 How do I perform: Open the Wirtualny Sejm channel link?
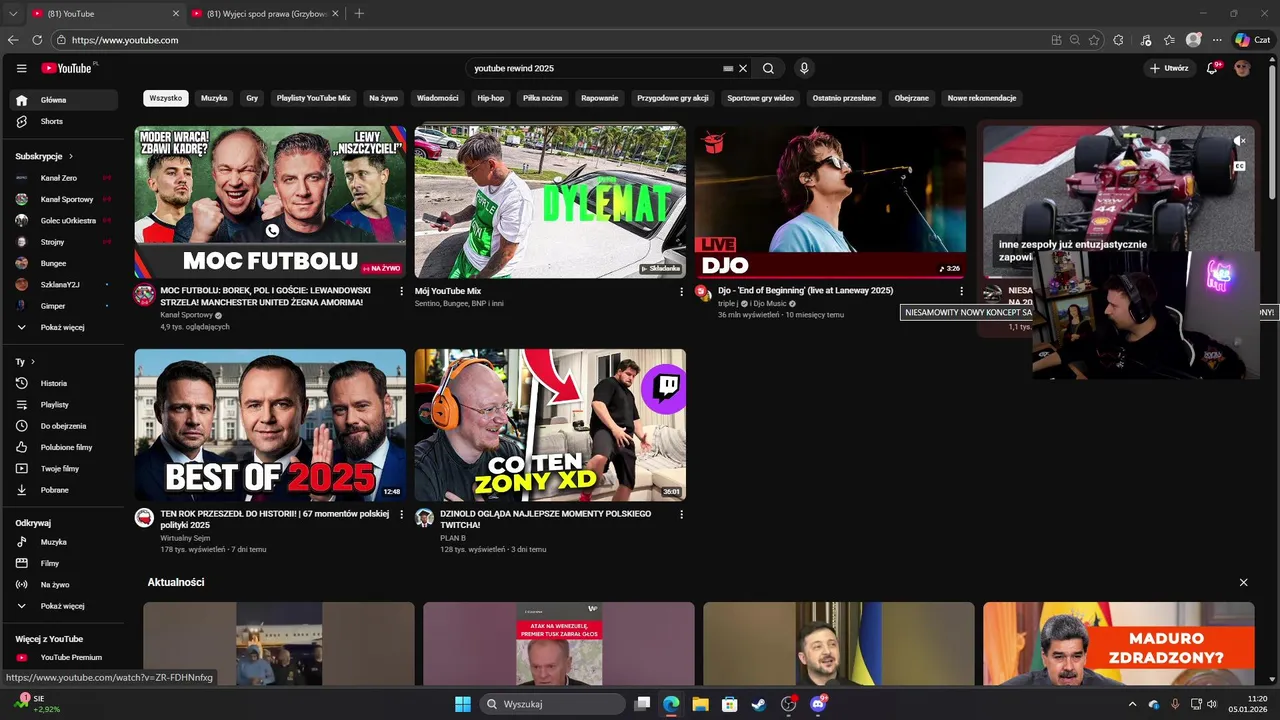pos(185,538)
